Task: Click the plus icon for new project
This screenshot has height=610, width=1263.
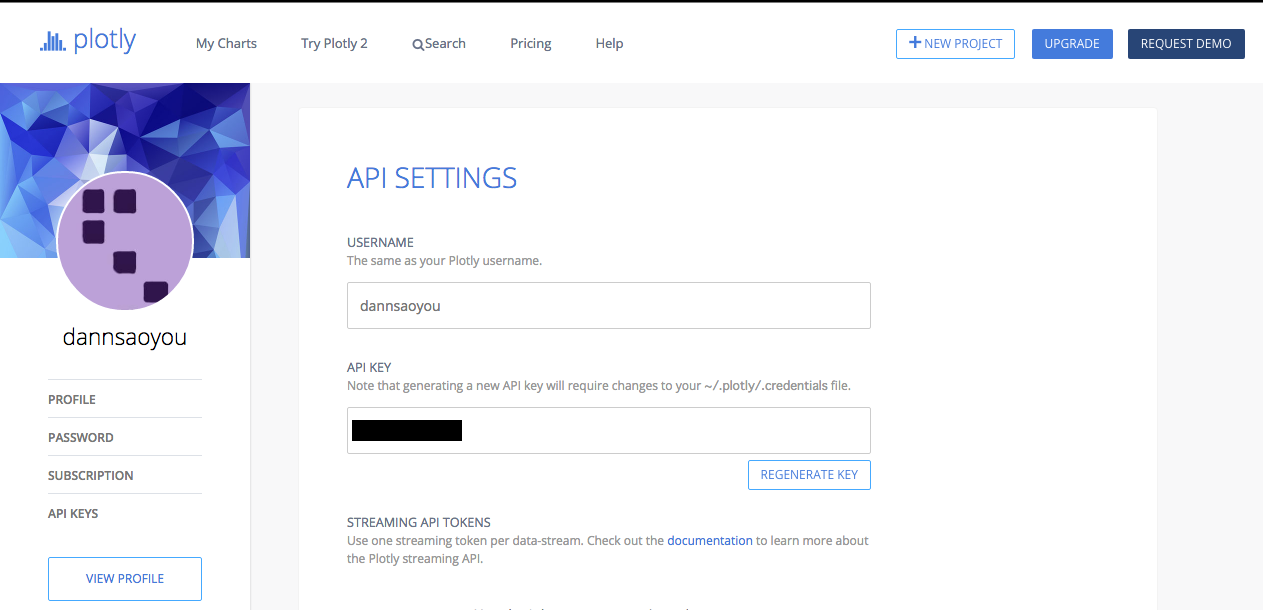Action: click(914, 43)
